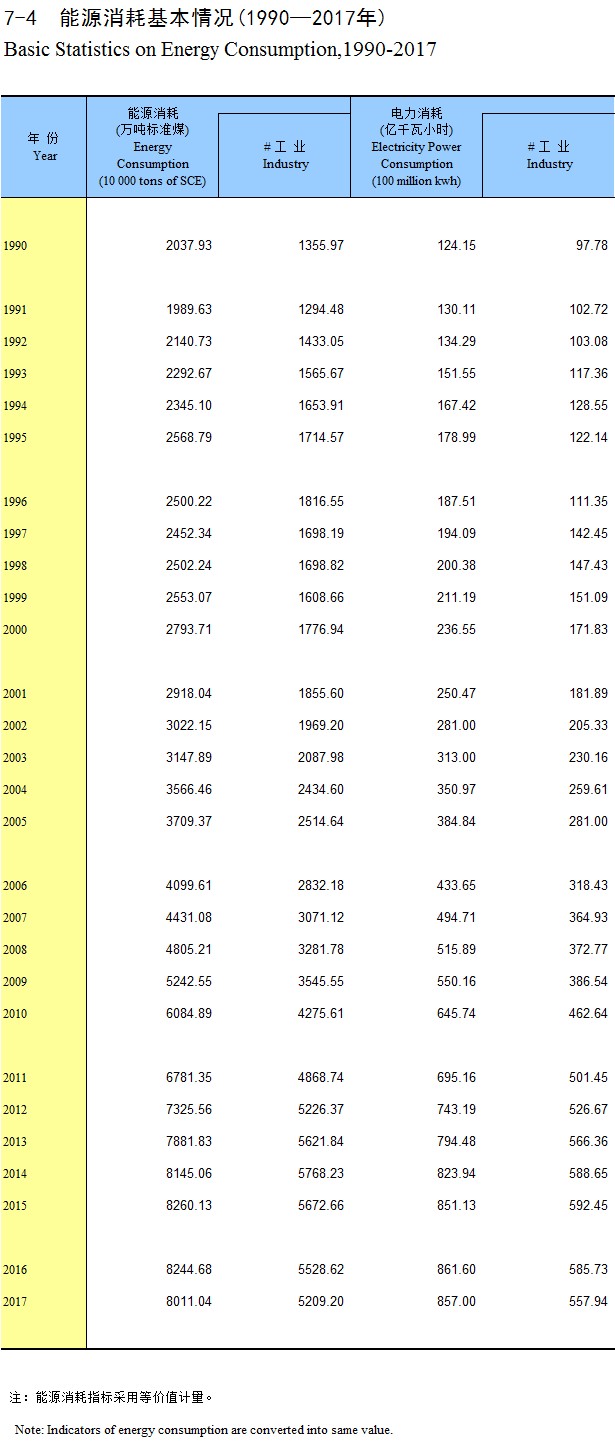
Task: Click the 2010 year row label
Action: pos(15,1014)
